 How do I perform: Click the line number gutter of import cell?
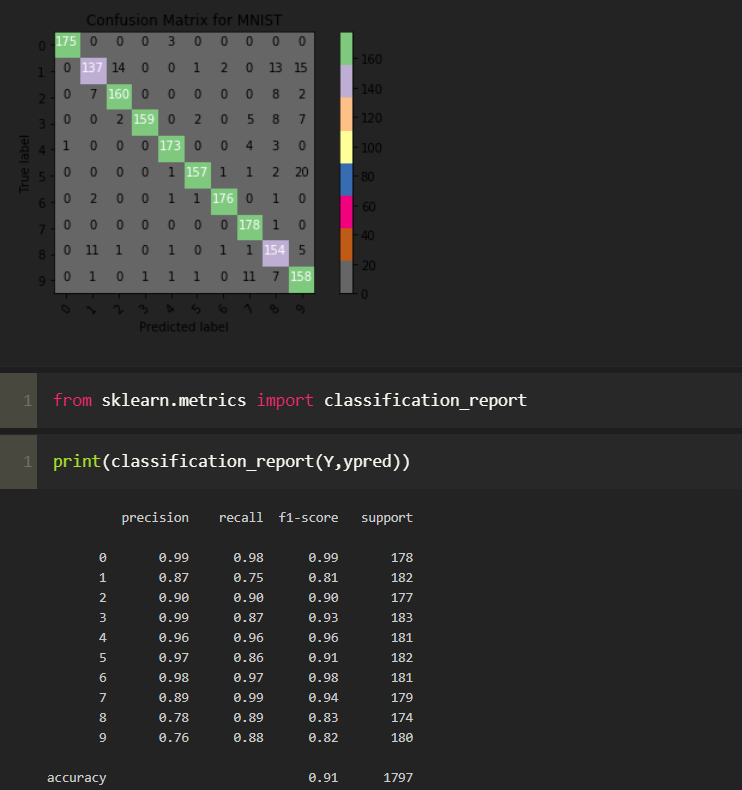[19, 401]
